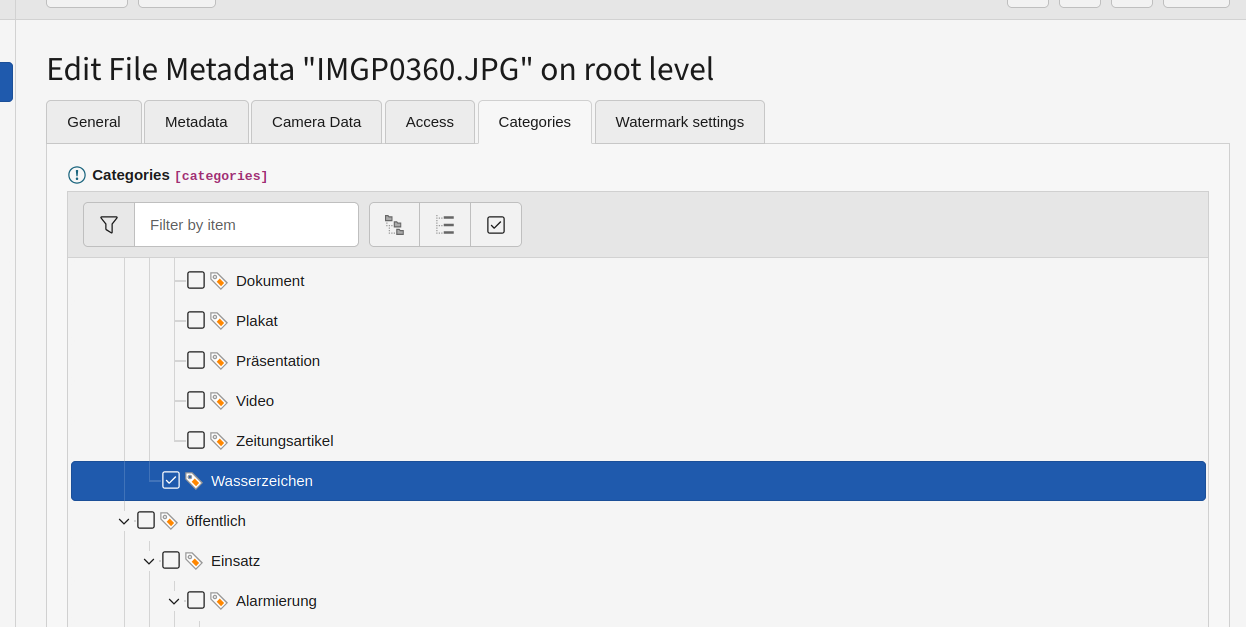Click the collapse all tree icon

(445, 225)
